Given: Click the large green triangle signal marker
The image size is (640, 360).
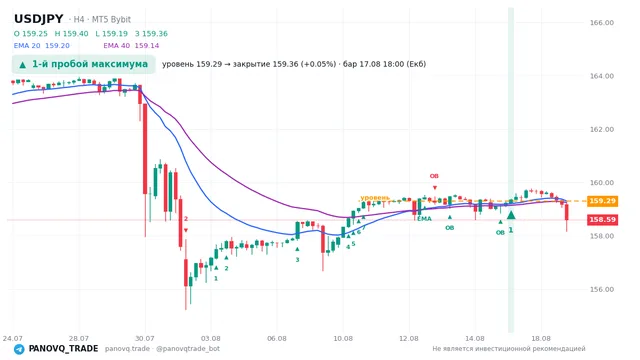Looking at the screenshot, I should (511, 215).
